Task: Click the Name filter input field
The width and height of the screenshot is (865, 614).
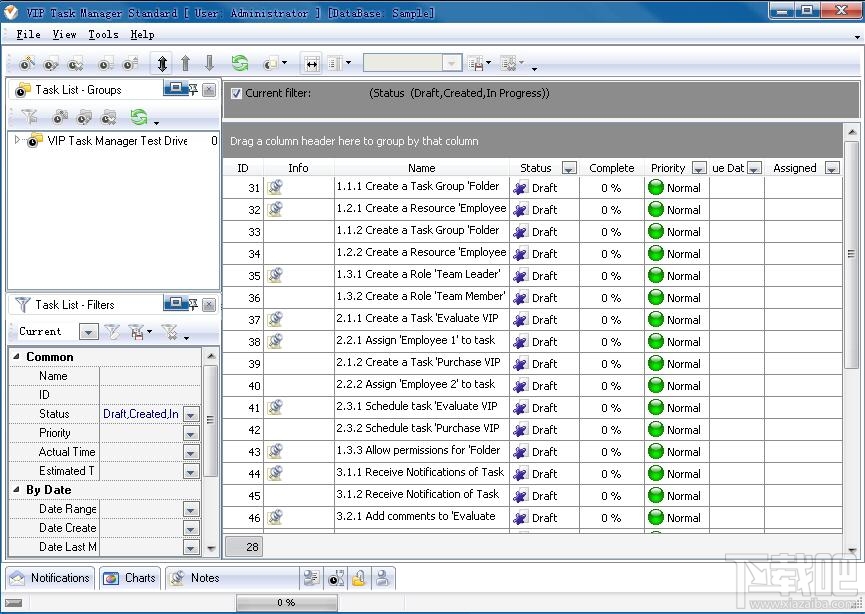Action: (x=150, y=376)
